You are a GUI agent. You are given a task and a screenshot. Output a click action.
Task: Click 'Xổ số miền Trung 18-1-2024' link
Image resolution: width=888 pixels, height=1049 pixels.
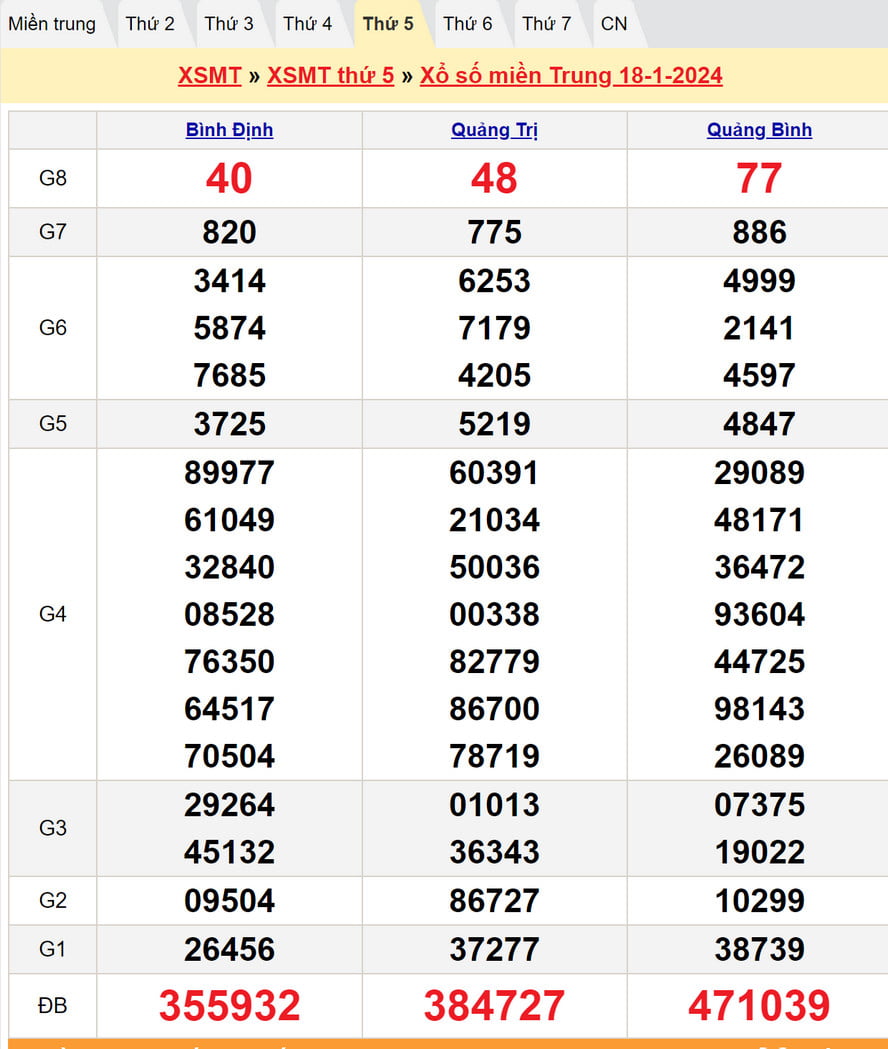tap(571, 76)
